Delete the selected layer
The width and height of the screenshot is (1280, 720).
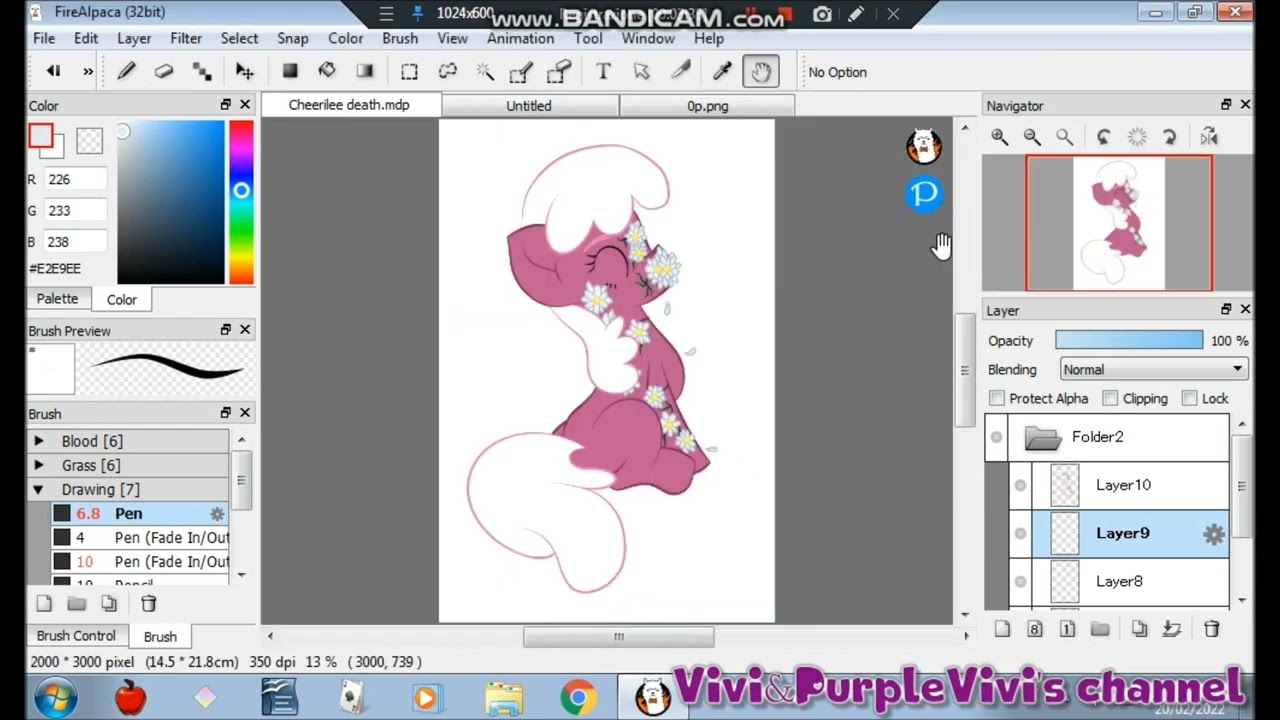point(1212,629)
